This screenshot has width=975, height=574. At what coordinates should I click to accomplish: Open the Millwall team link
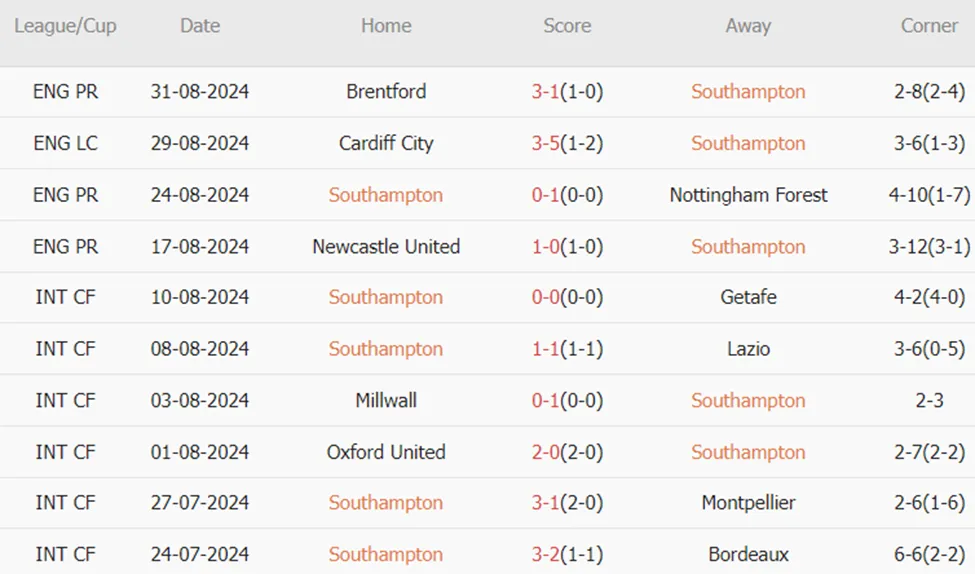click(x=386, y=400)
